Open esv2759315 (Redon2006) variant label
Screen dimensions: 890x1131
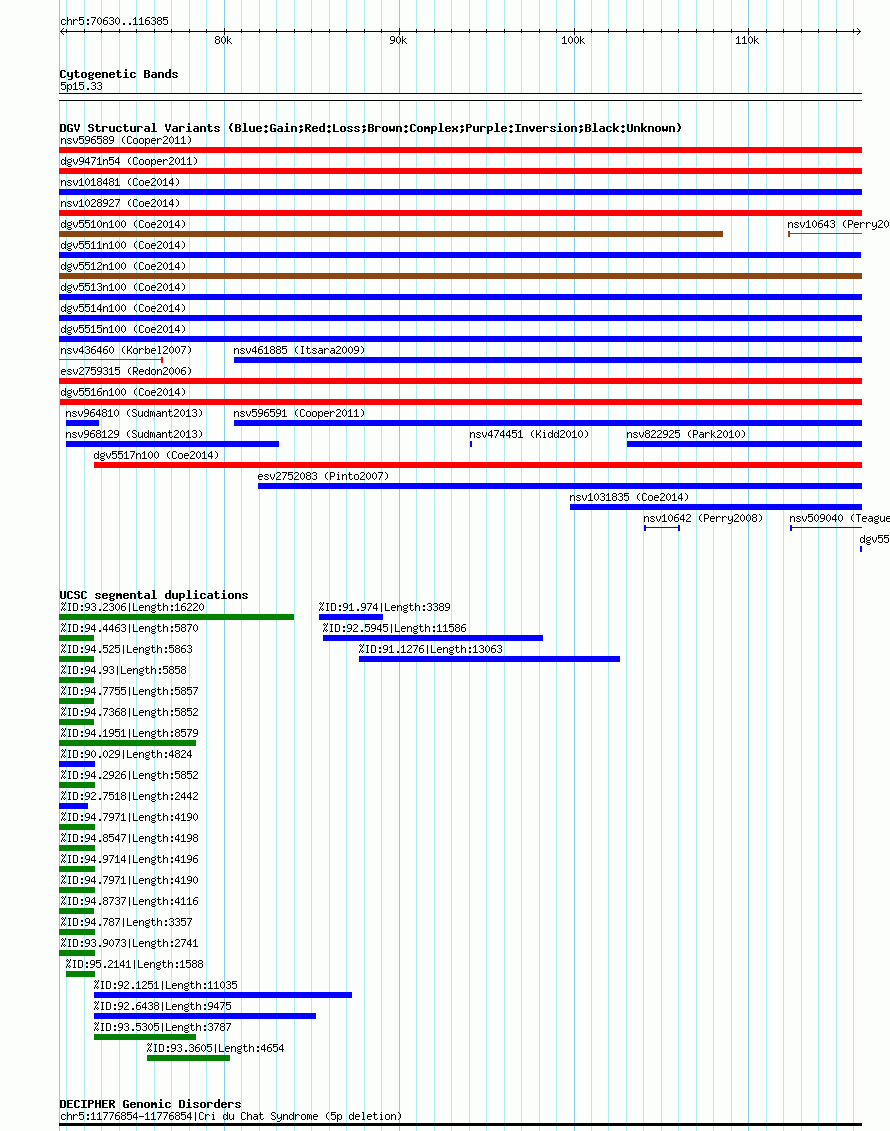(125, 371)
